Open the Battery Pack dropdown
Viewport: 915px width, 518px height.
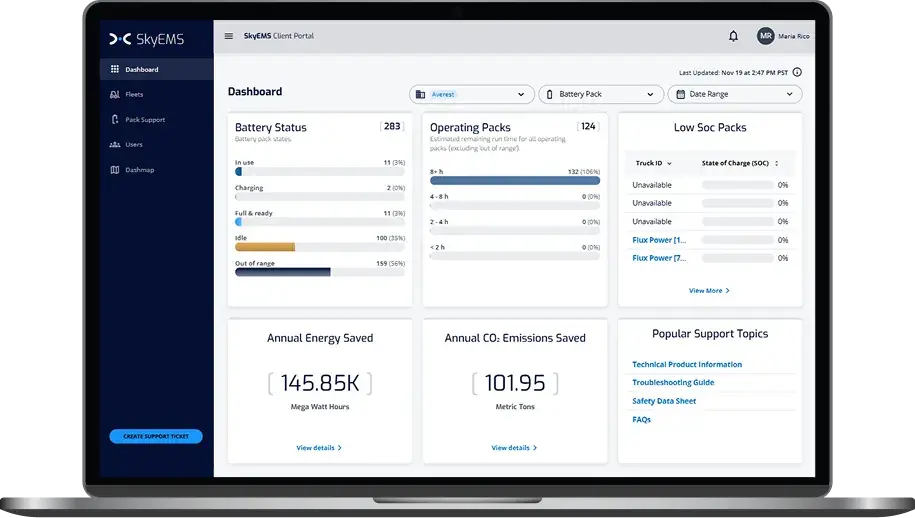click(x=601, y=94)
